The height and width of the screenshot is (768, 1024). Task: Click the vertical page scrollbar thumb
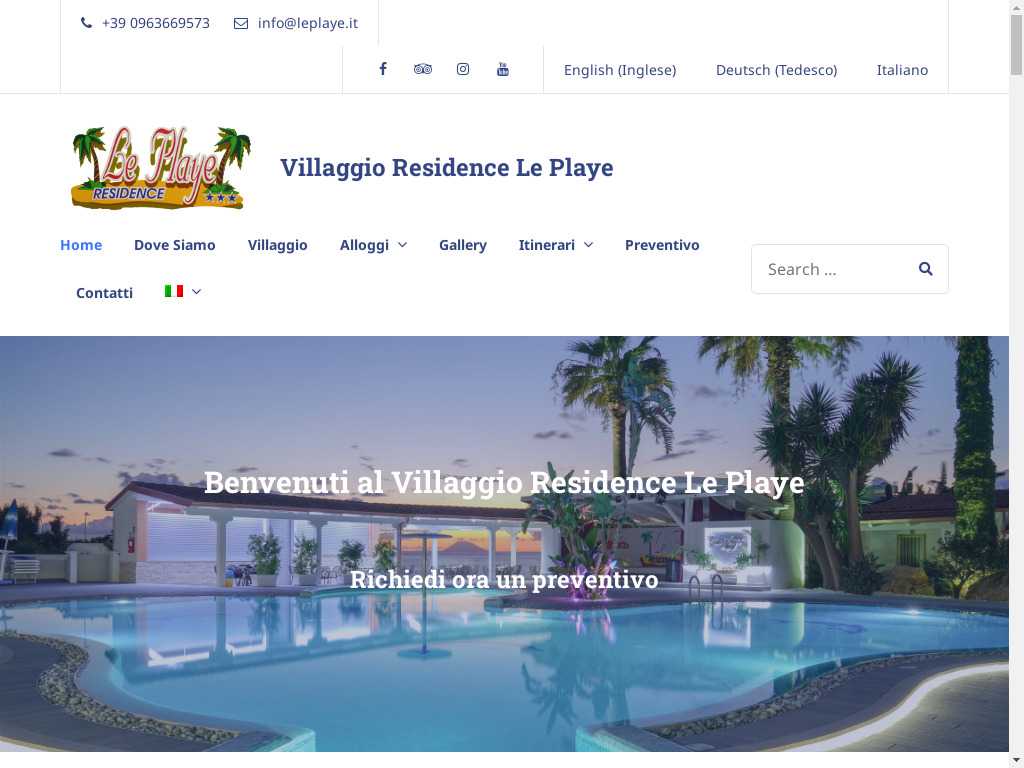tap(1016, 44)
